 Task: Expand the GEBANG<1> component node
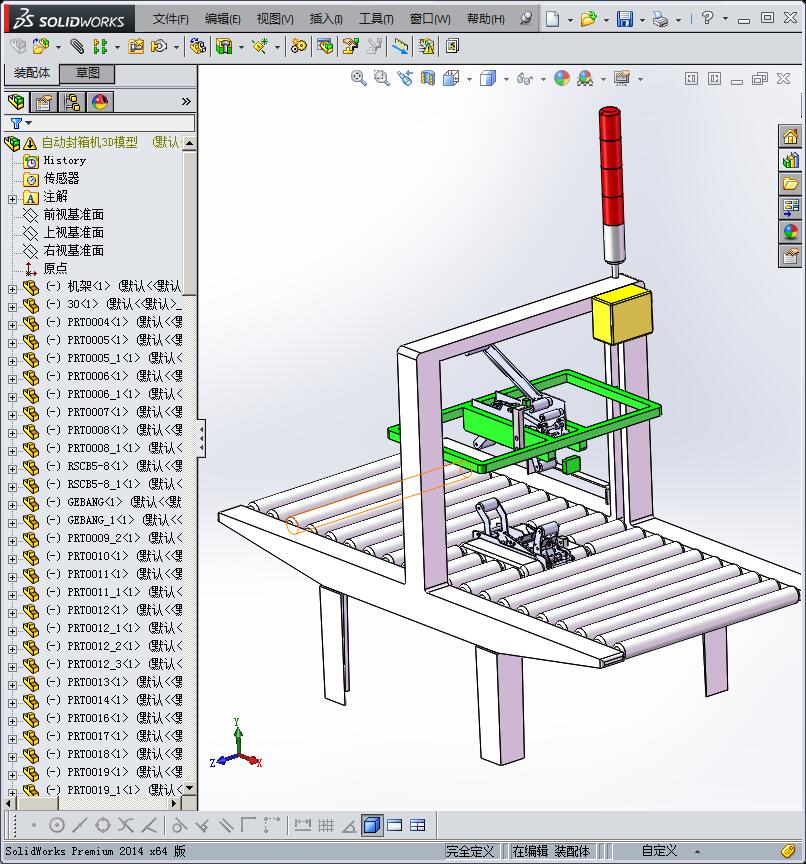click(x=12, y=505)
